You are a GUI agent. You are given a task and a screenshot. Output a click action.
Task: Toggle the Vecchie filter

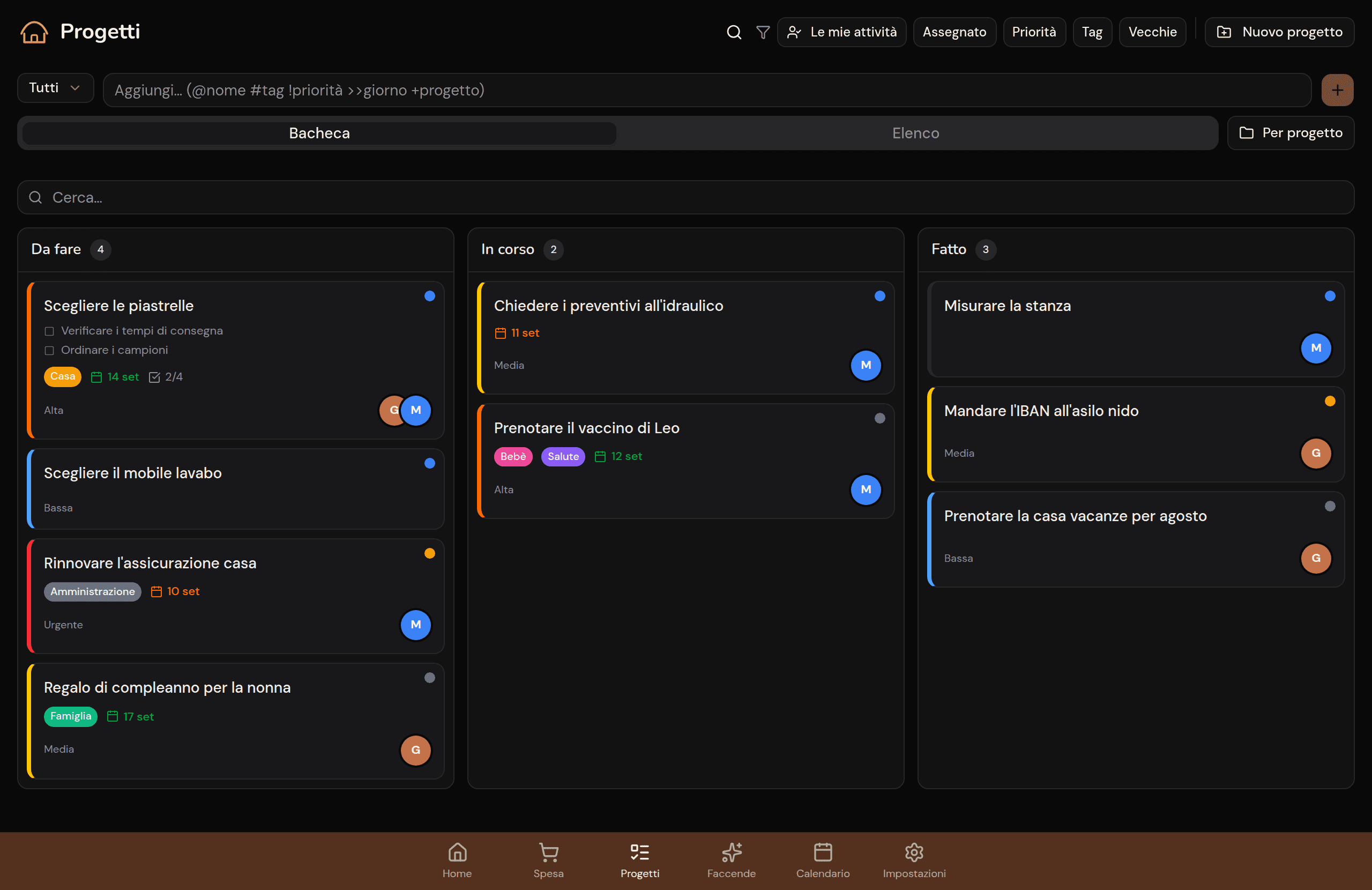pyautogui.click(x=1152, y=32)
